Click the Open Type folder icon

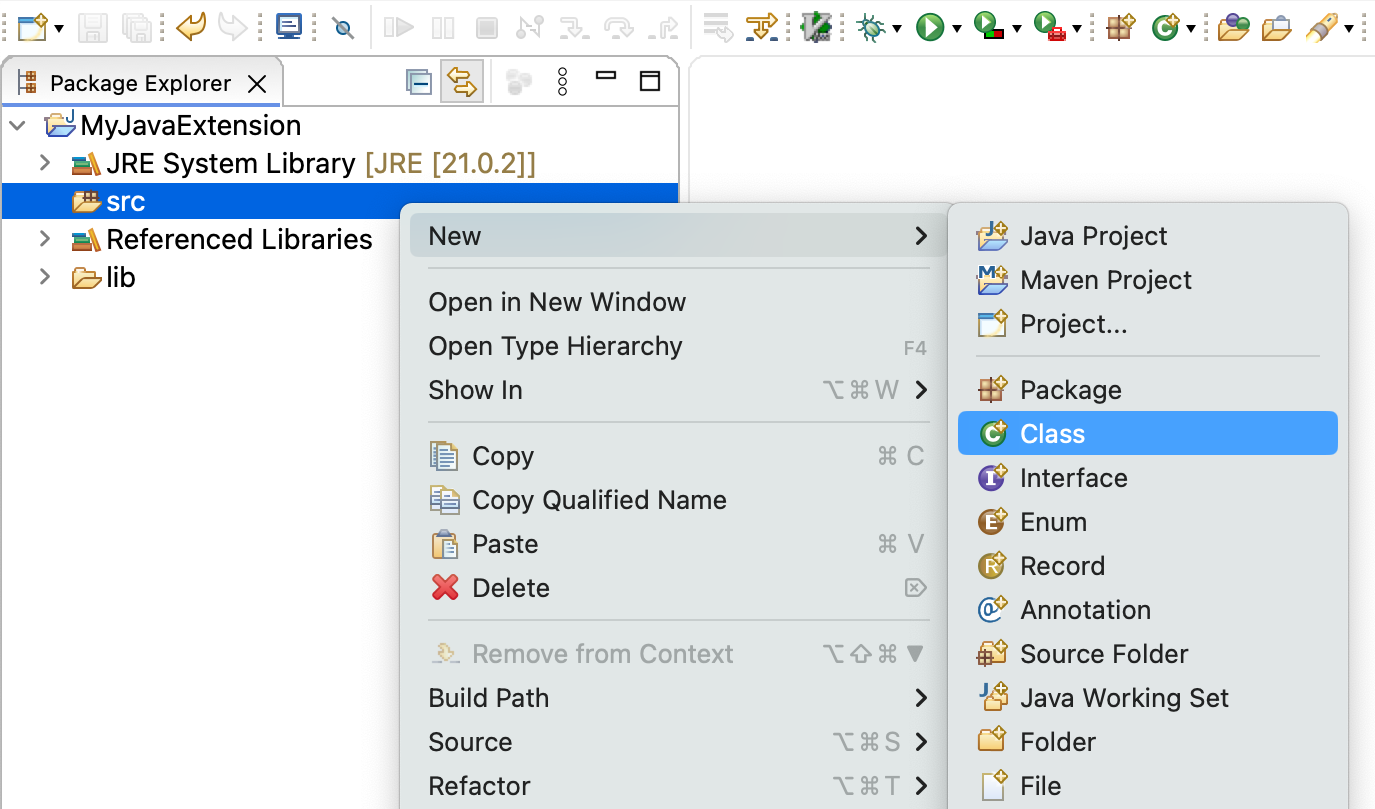coord(1233,27)
